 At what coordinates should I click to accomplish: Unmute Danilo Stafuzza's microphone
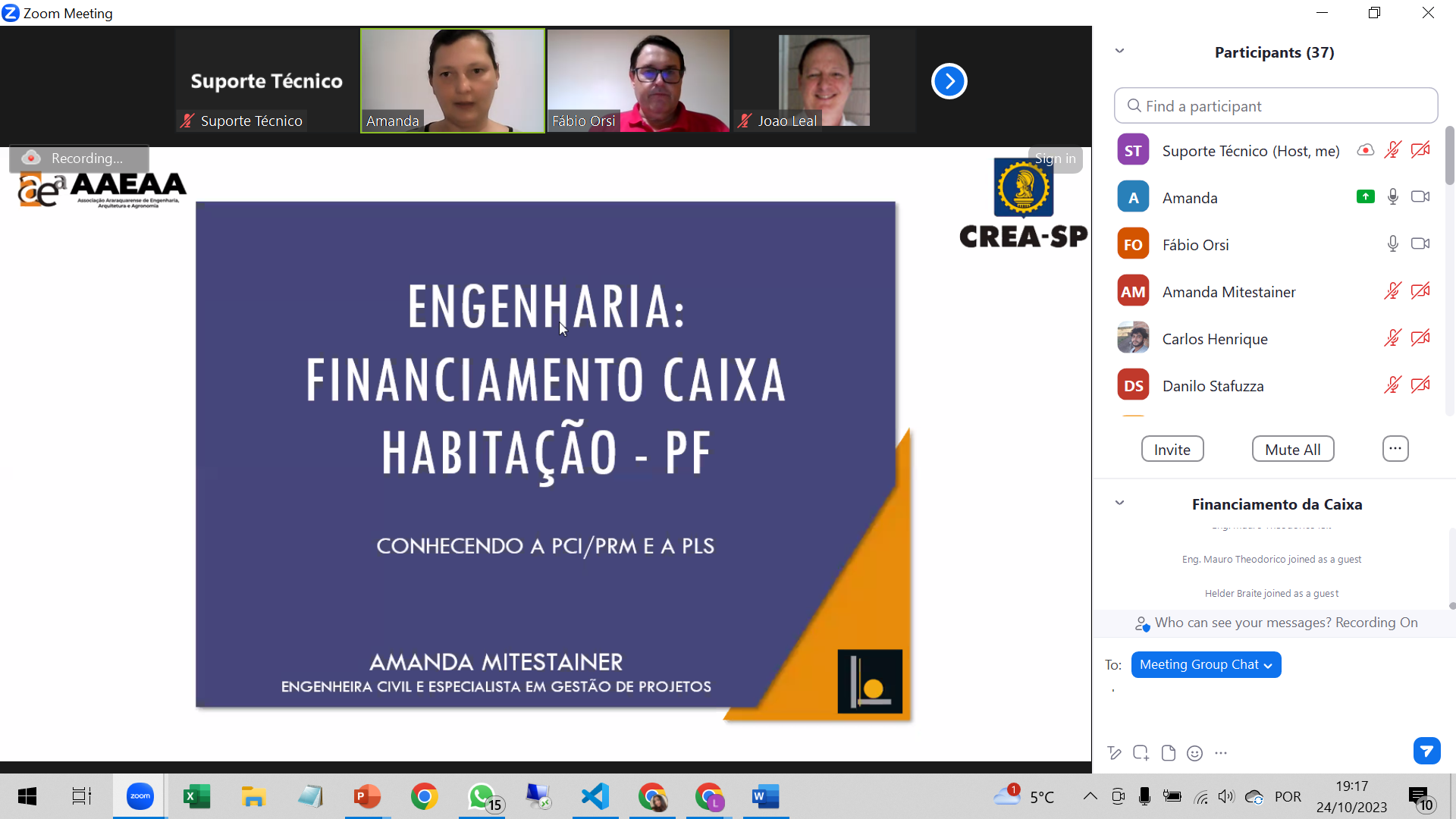point(1392,385)
